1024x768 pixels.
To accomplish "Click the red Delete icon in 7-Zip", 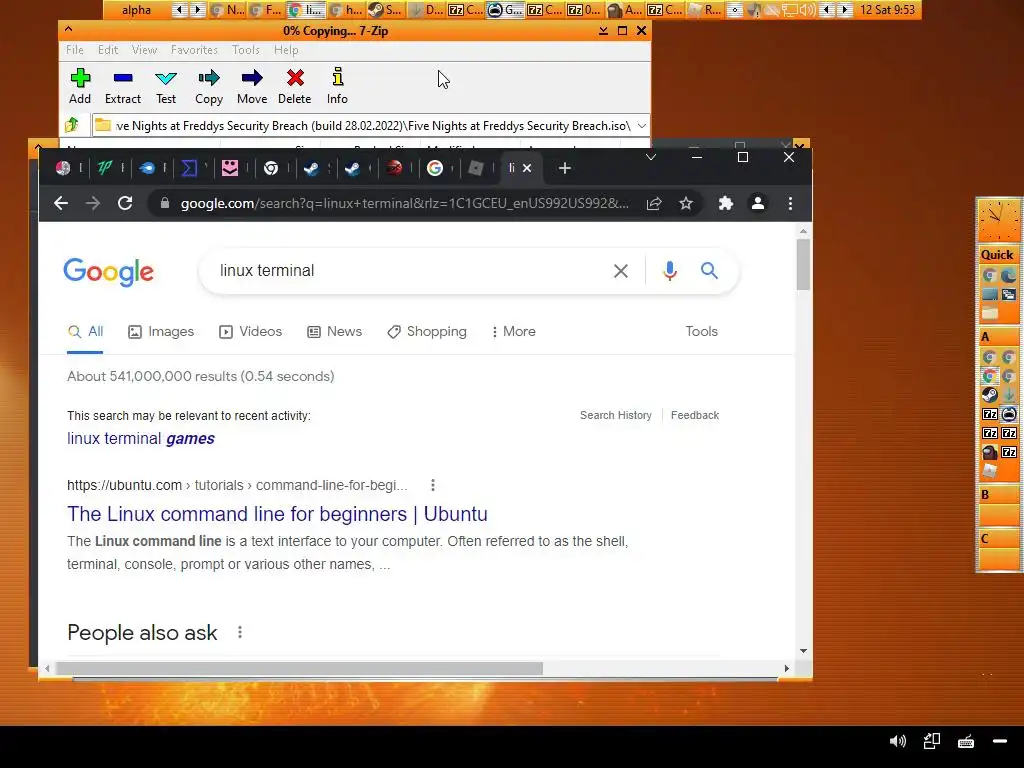I will (x=295, y=86).
